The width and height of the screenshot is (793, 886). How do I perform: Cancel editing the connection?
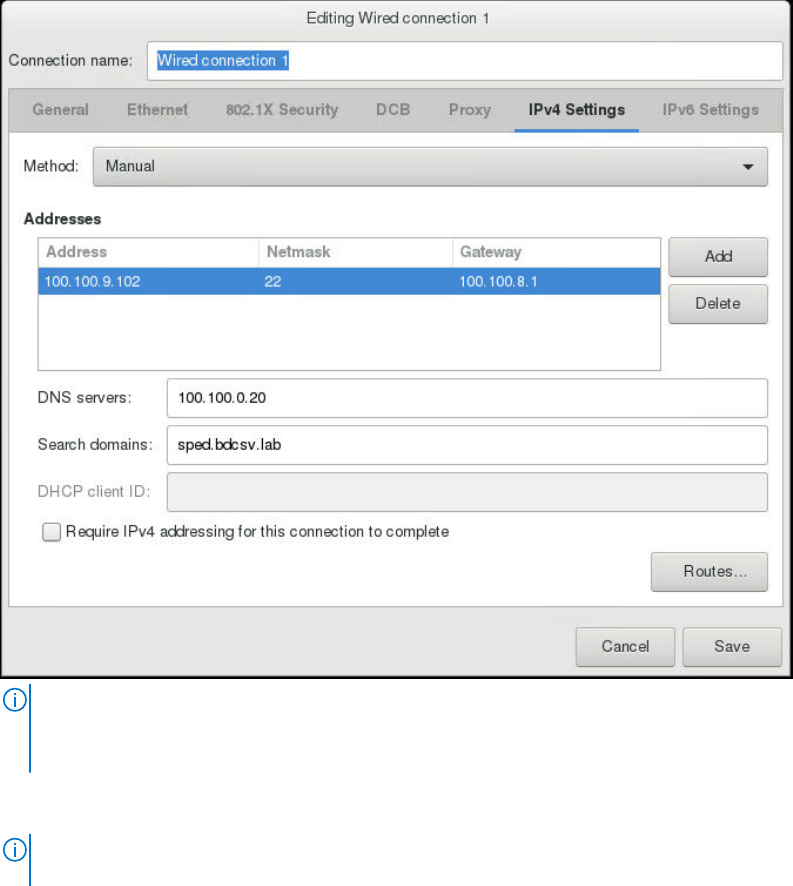pos(625,646)
